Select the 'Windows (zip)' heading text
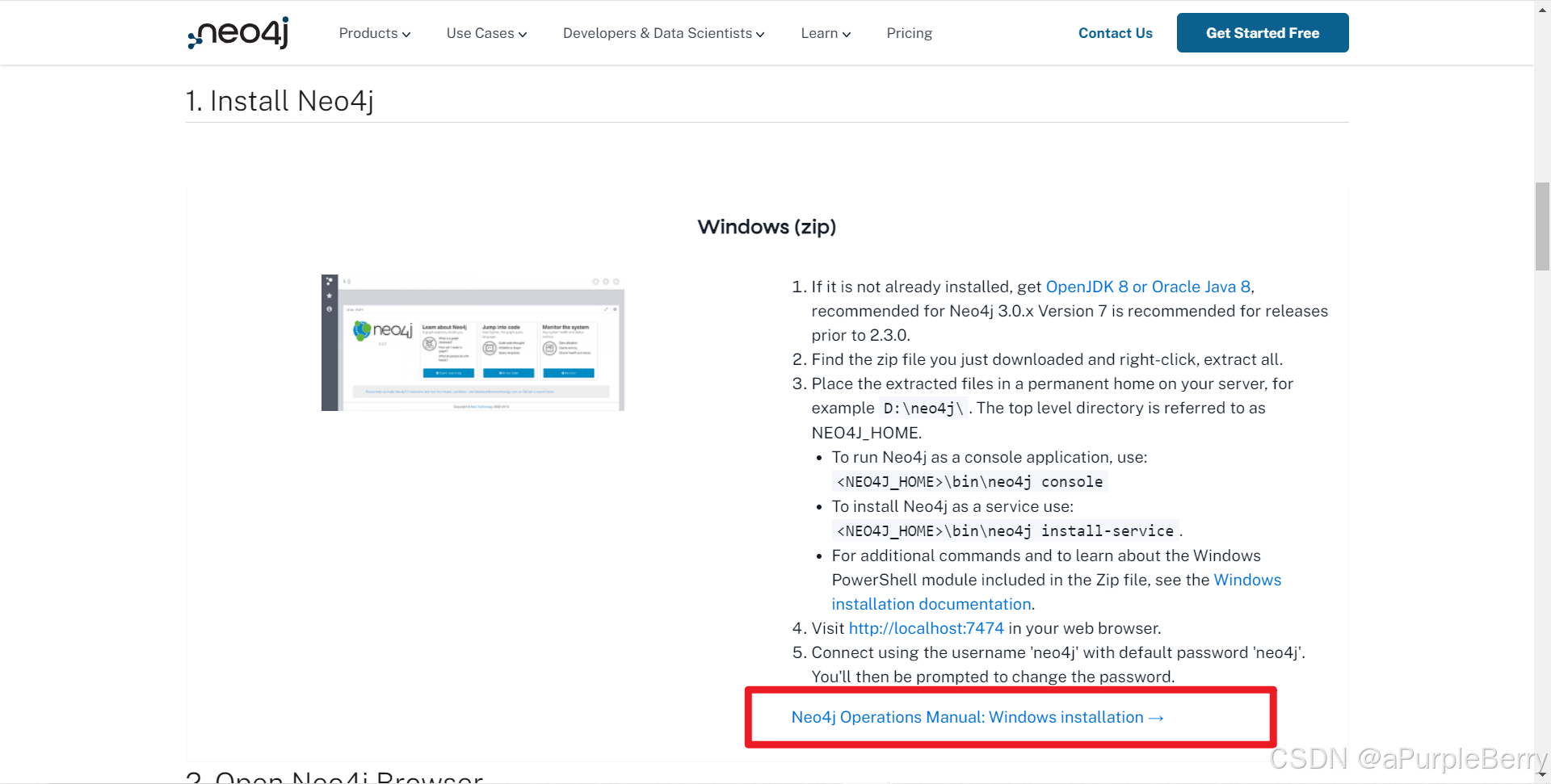This screenshot has height=784, width=1551. click(767, 227)
